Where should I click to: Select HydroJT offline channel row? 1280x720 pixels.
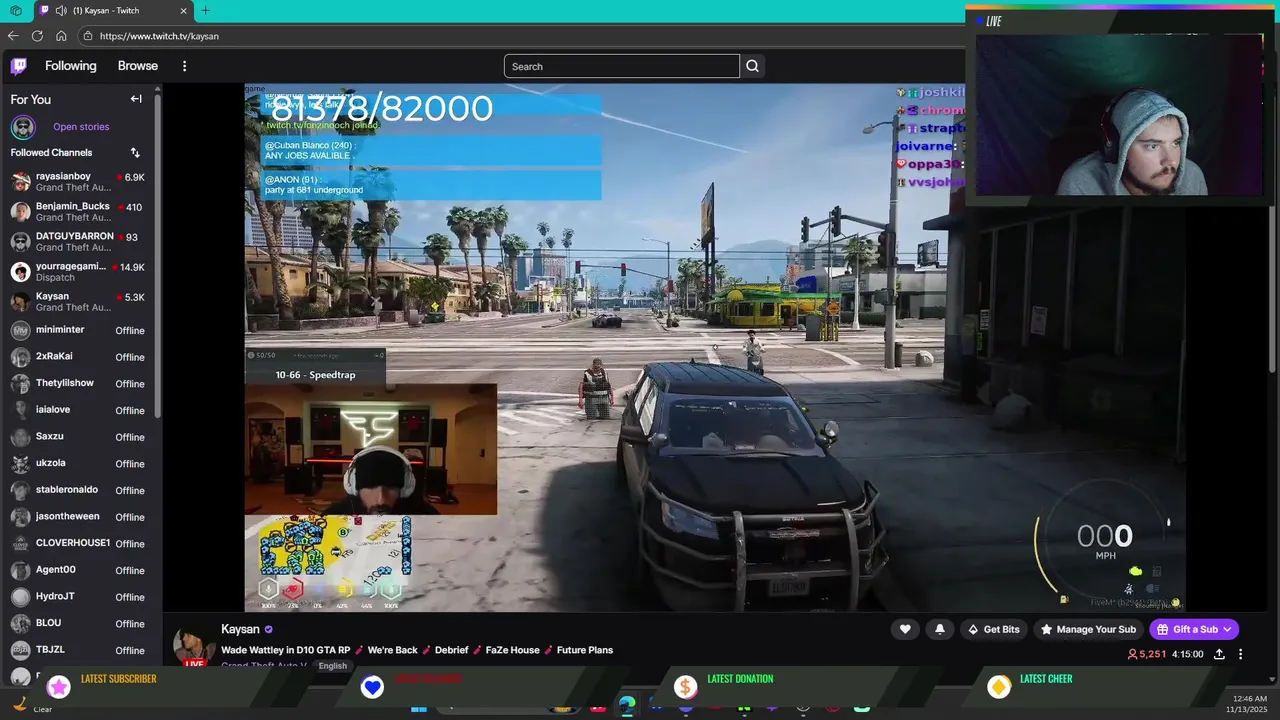point(79,597)
